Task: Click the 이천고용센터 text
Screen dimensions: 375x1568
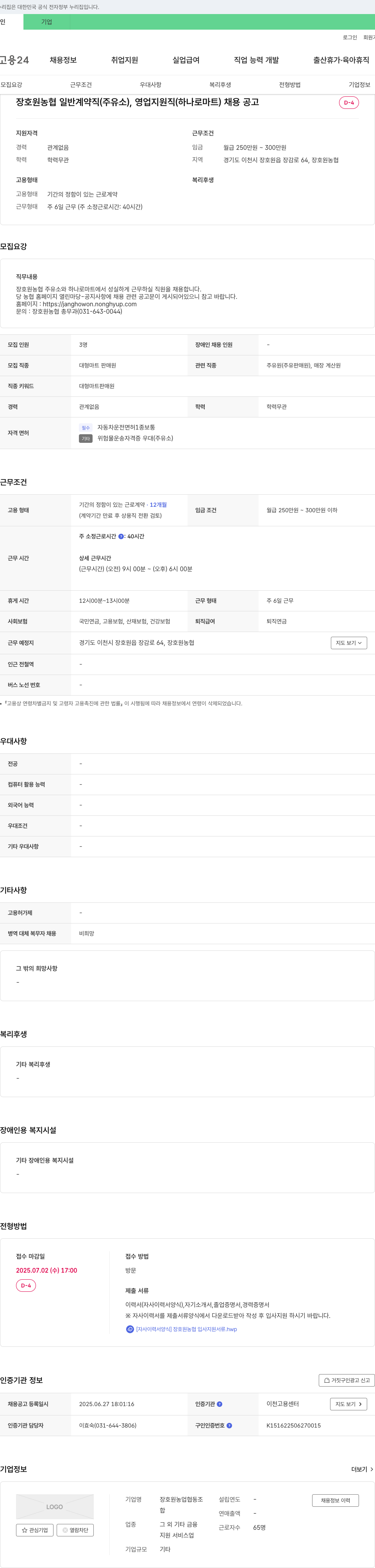Action: click(282, 1404)
